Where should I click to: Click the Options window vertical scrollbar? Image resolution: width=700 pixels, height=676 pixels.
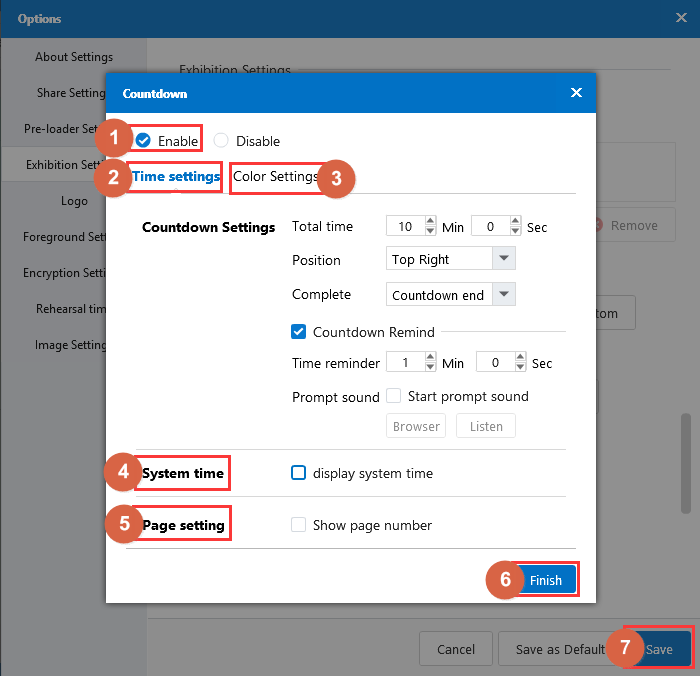tap(686, 463)
